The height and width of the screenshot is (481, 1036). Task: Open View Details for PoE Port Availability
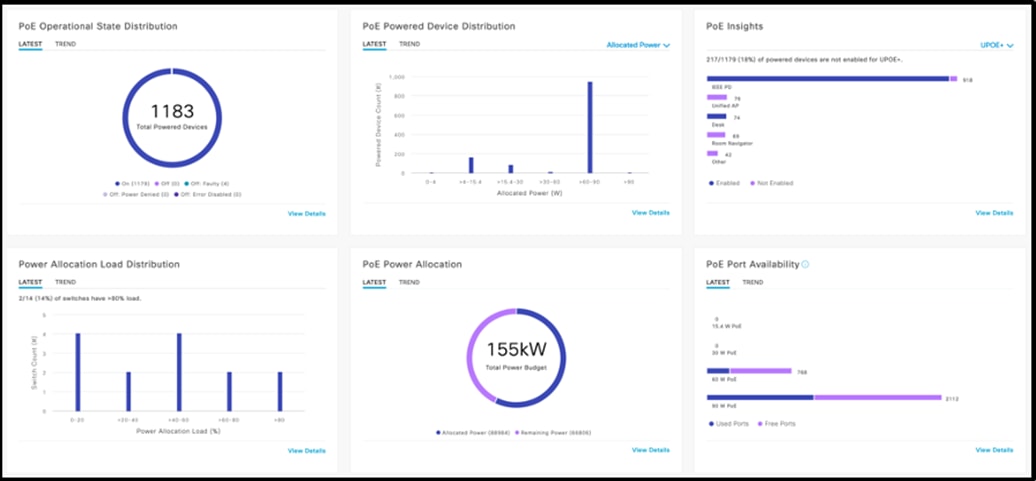click(994, 450)
